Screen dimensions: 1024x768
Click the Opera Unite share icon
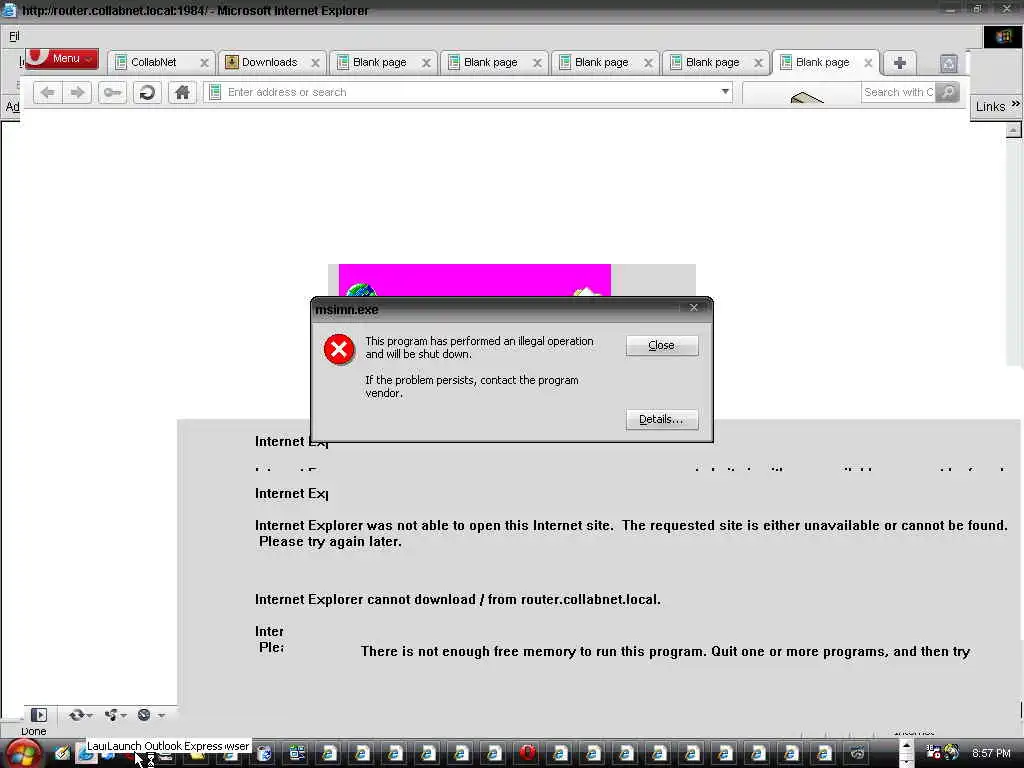click(110, 715)
